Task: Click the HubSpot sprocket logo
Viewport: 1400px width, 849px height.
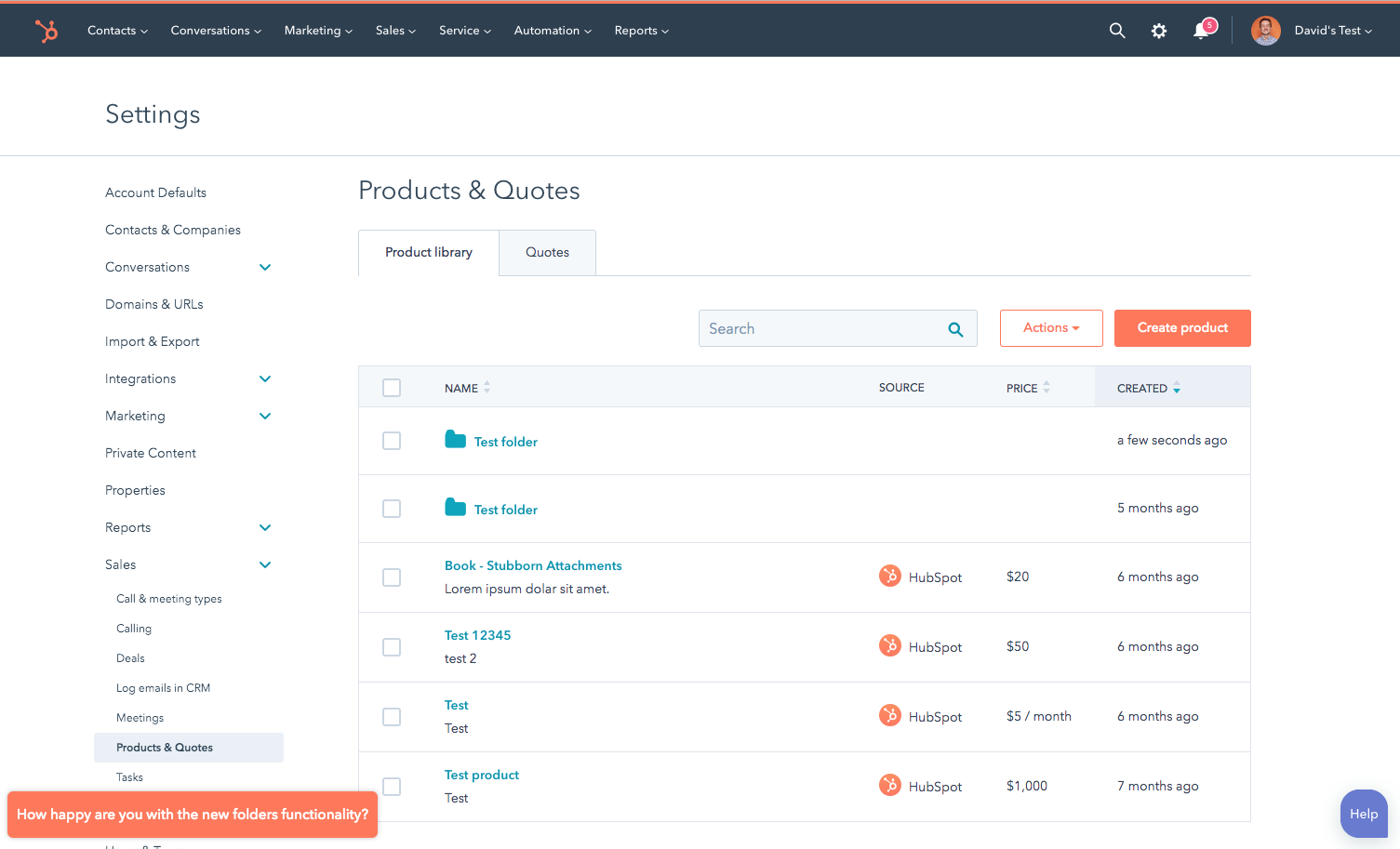Action: point(46,31)
